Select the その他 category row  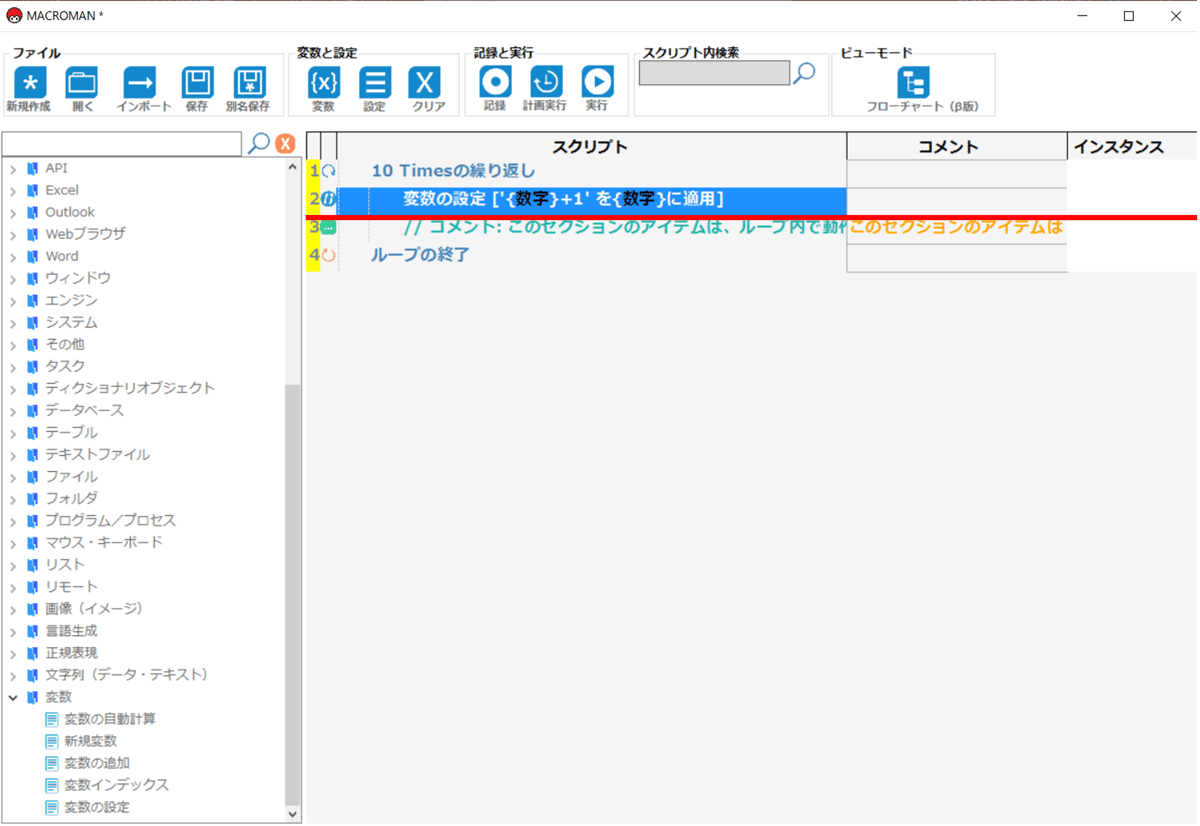65,344
